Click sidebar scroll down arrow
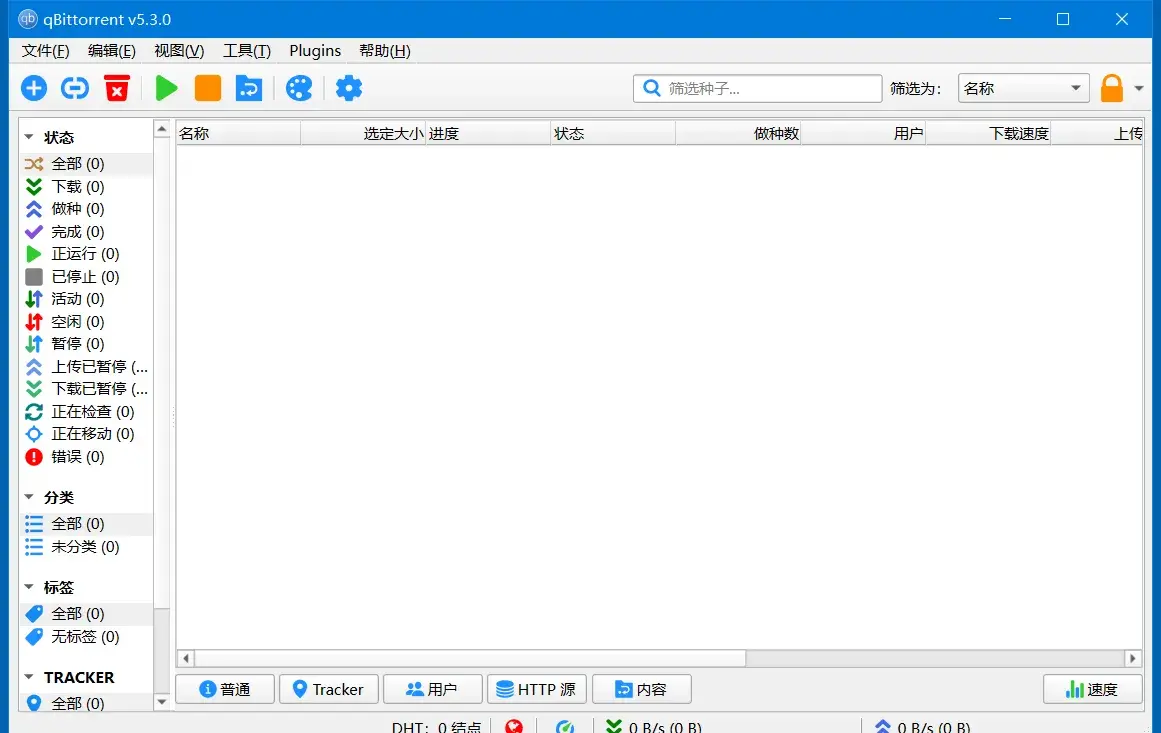Image resolution: width=1161 pixels, height=733 pixels. click(x=161, y=702)
